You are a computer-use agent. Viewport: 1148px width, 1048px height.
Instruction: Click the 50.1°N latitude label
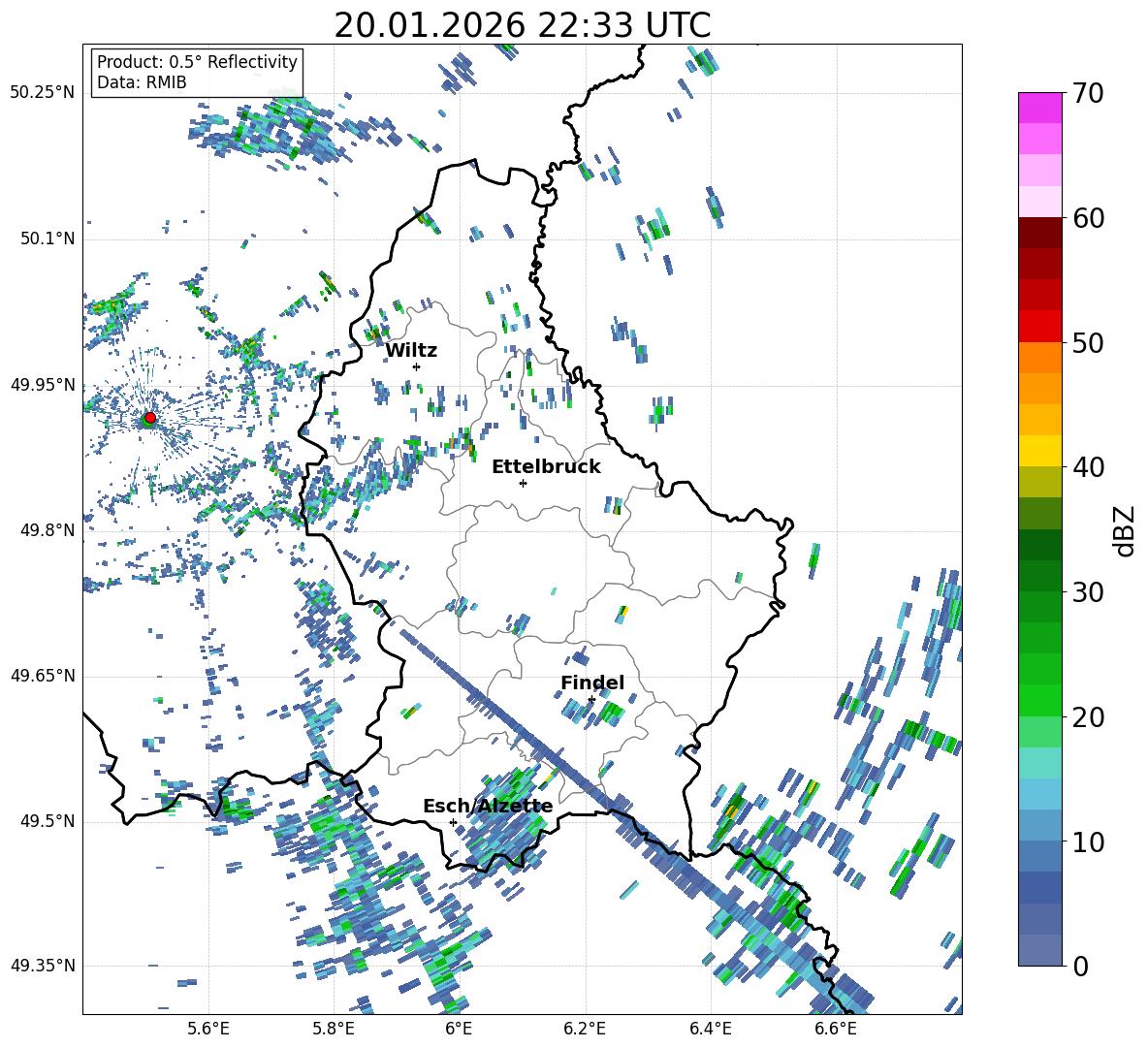[x=47, y=238]
